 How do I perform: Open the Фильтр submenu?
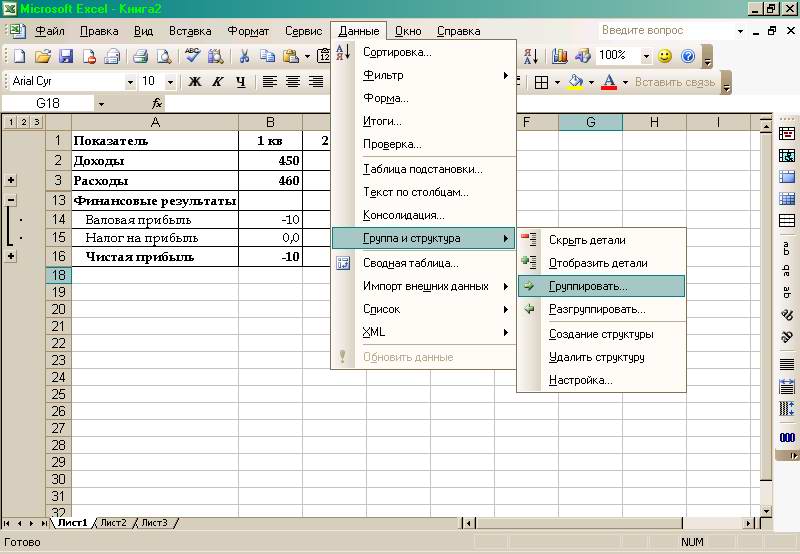423,75
